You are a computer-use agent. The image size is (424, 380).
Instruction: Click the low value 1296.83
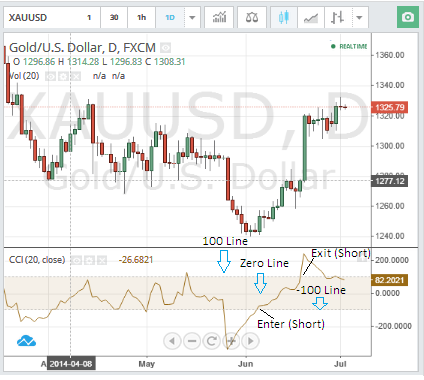click(x=126, y=62)
